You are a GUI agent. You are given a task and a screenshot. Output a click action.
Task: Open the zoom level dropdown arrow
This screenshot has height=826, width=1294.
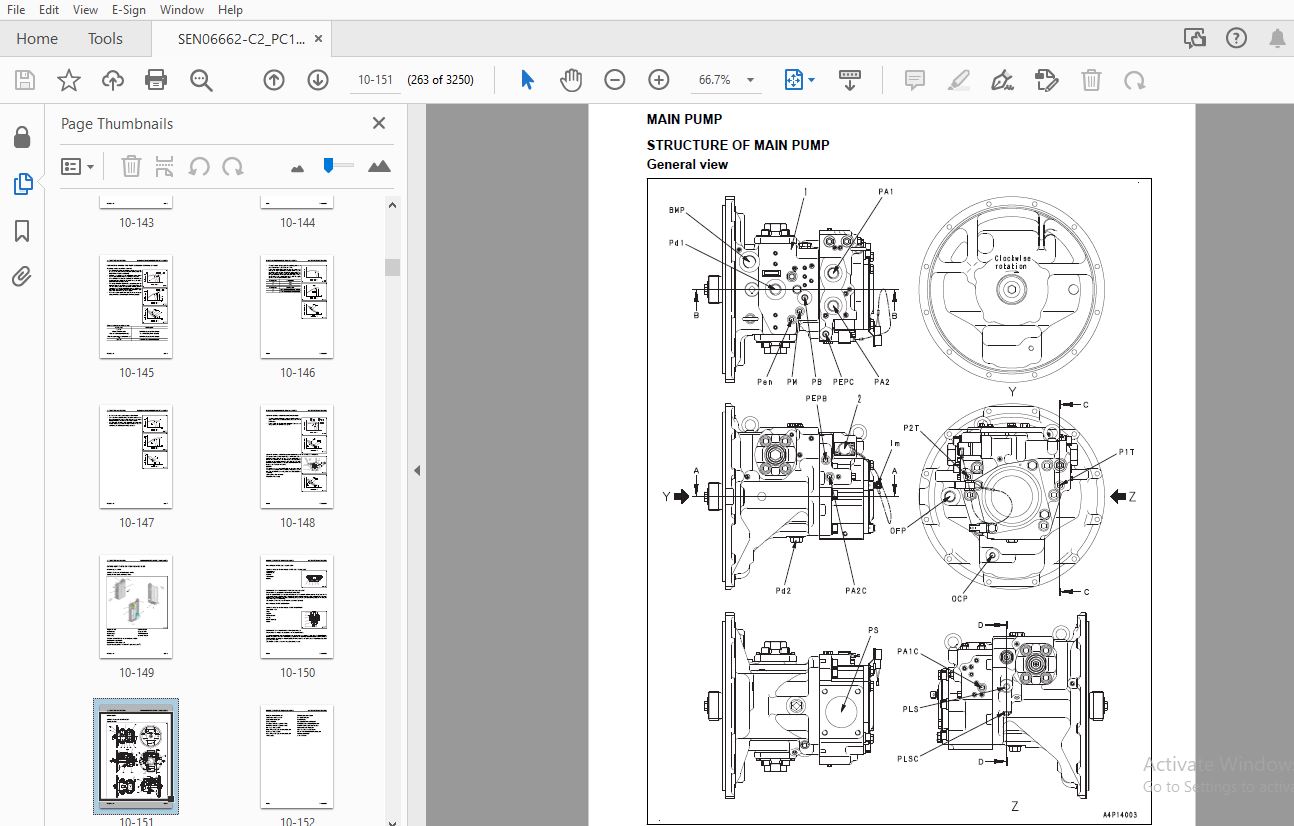point(751,80)
